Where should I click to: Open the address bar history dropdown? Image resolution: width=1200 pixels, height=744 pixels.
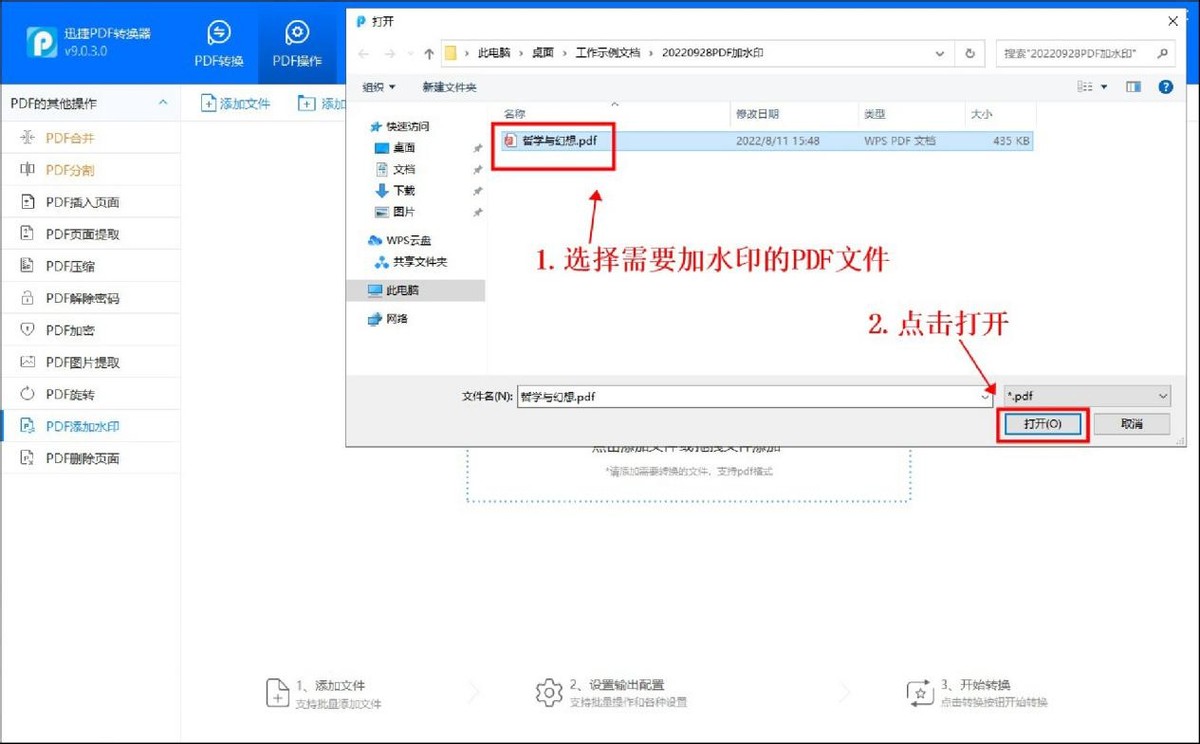[939, 54]
